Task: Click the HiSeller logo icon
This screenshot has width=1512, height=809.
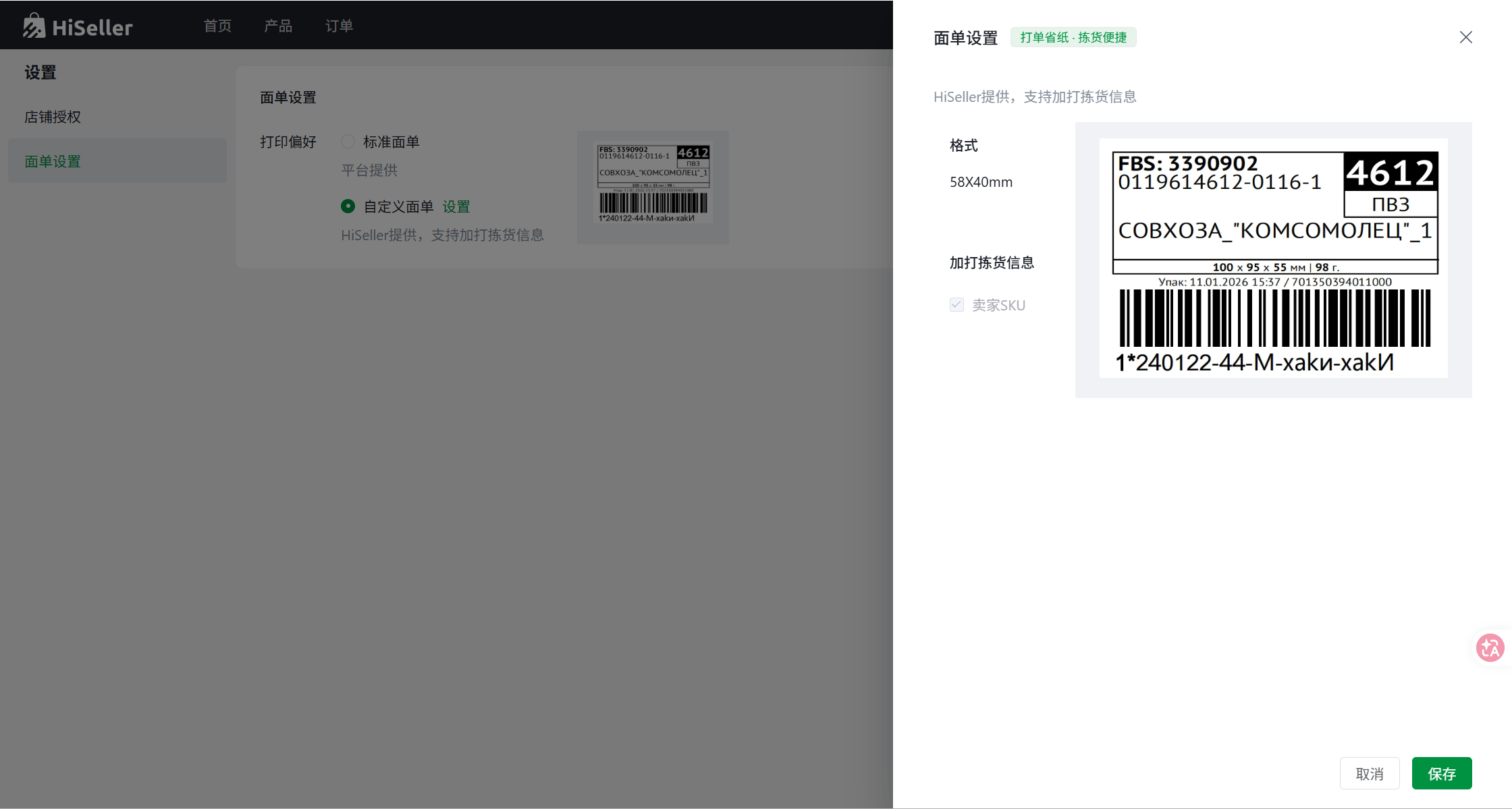Action: [34, 26]
